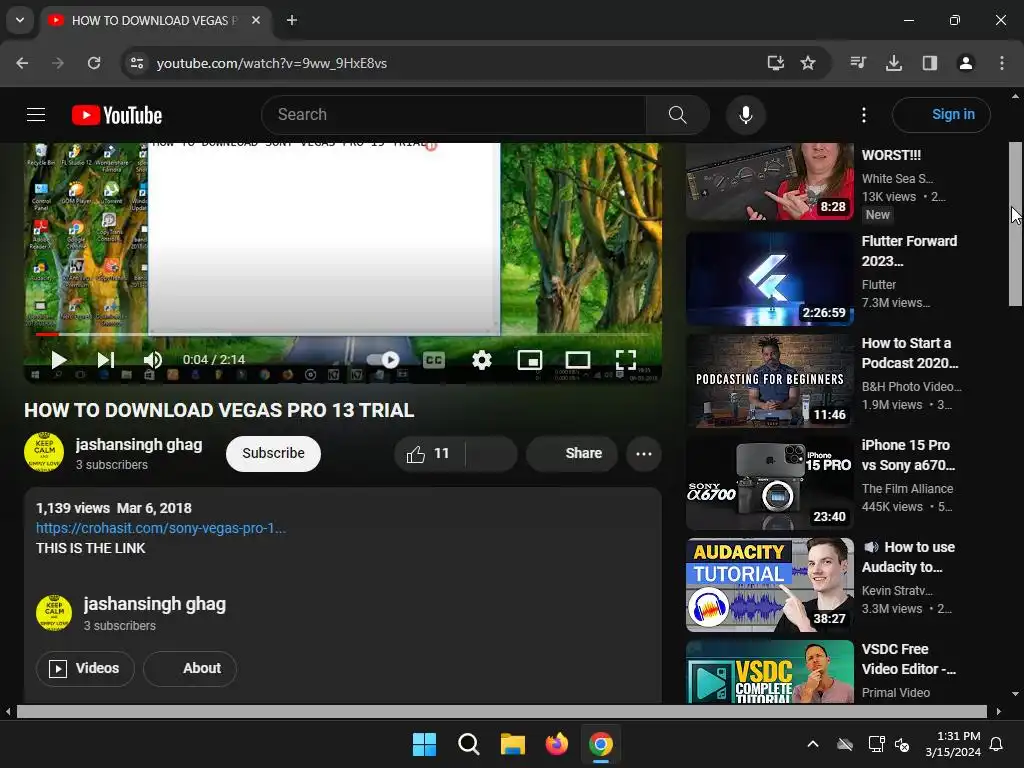Open Chrome profile menu
The image size is (1024, 768).
pyautogui.click(x=966, y=63)
